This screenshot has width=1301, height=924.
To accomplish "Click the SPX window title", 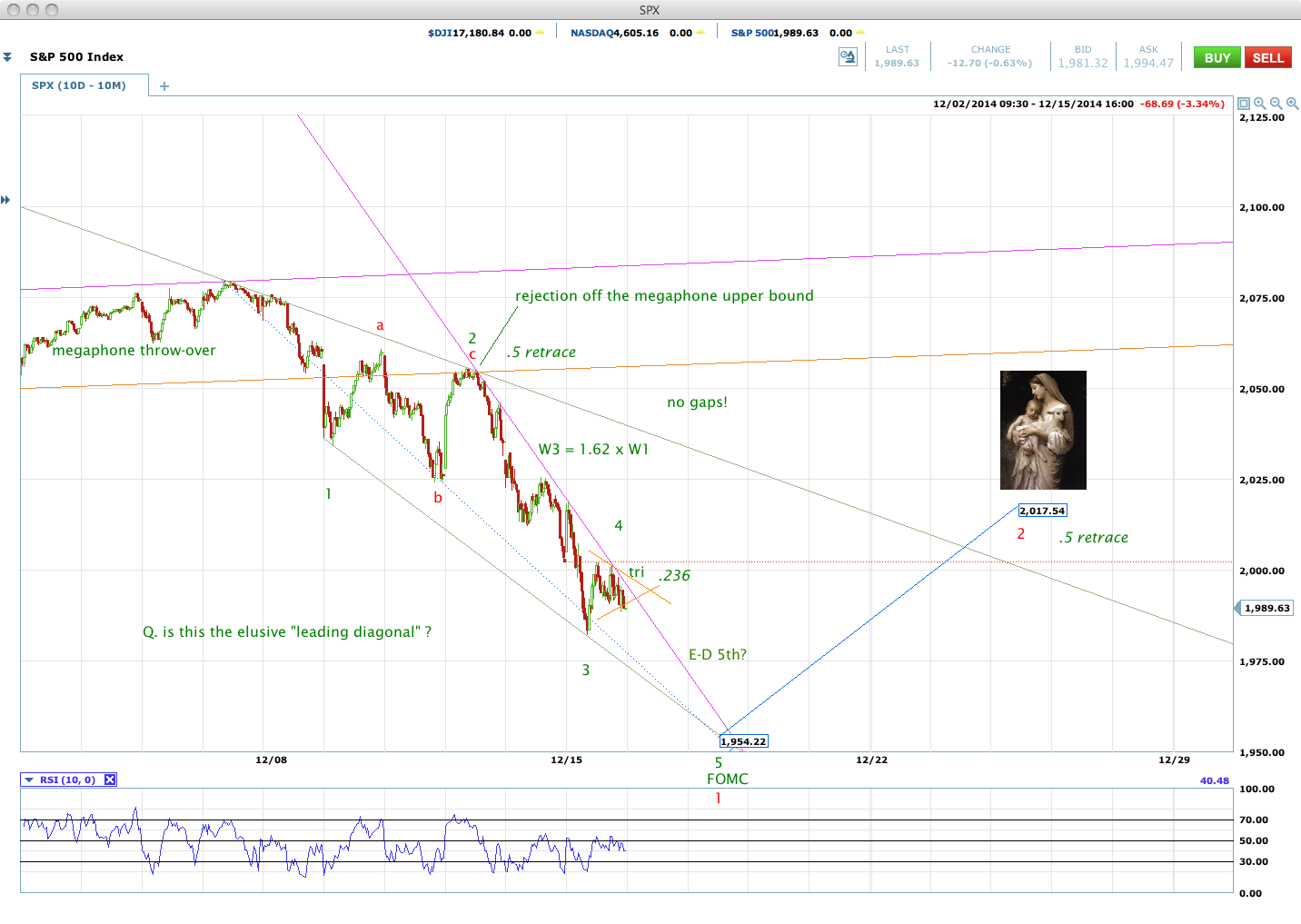I will 650,10.
